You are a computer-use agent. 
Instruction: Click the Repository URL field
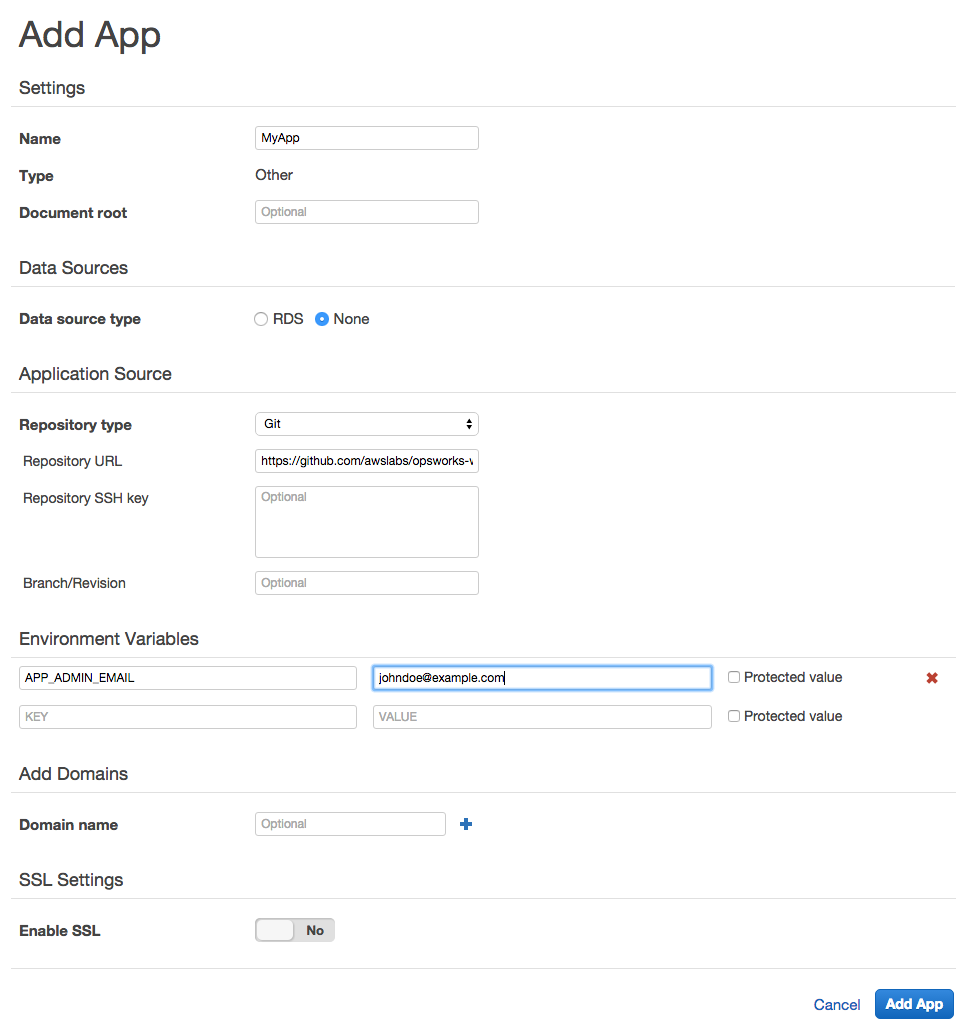tap(367, 461)
